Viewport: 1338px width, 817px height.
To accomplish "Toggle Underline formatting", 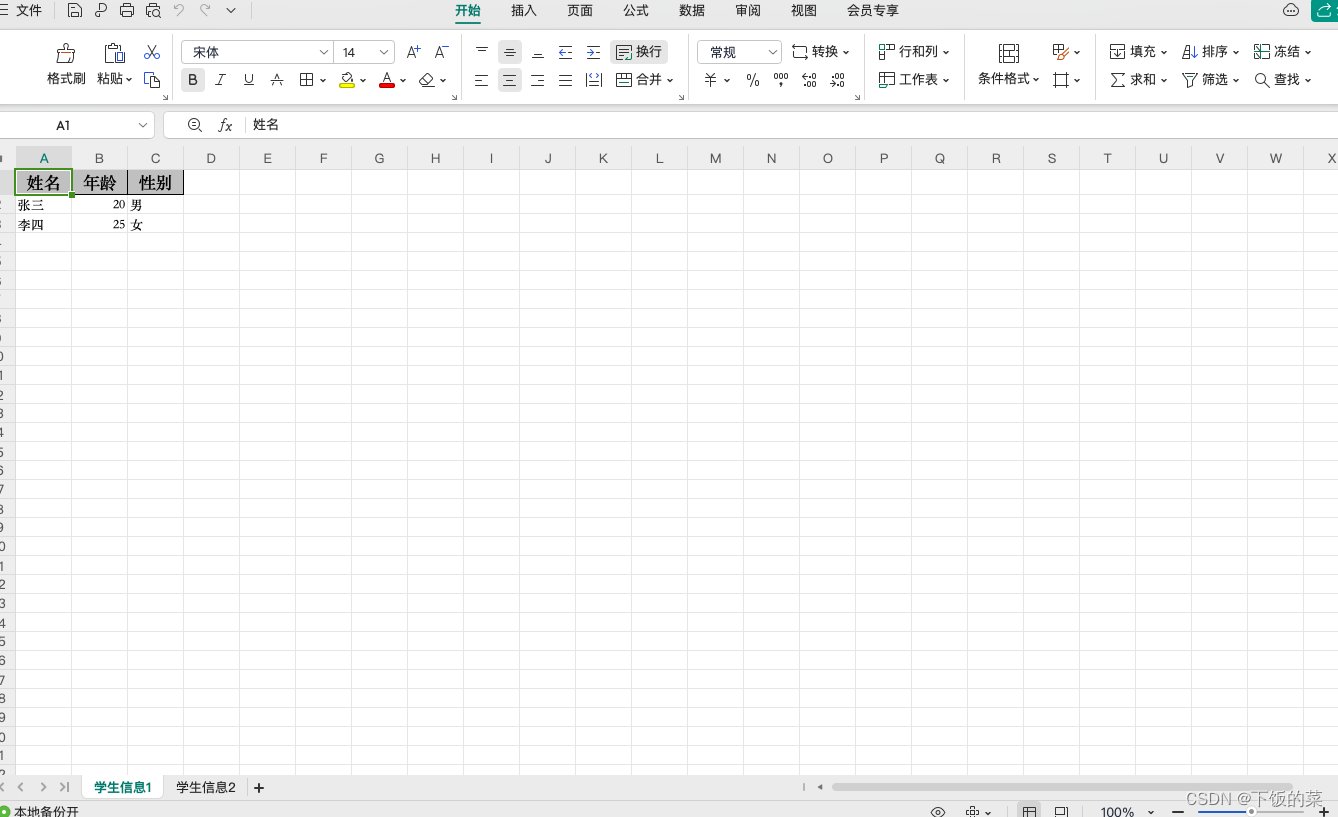I will coord(249,80).
